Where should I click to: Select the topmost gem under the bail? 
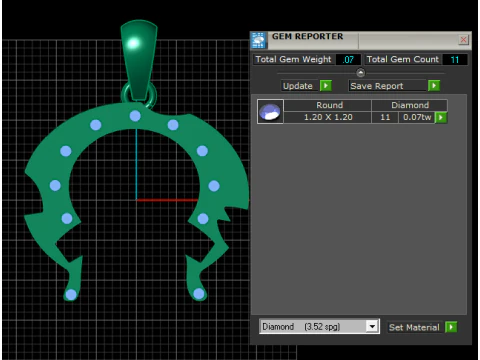pyautogui.click(x=135, y=116)
